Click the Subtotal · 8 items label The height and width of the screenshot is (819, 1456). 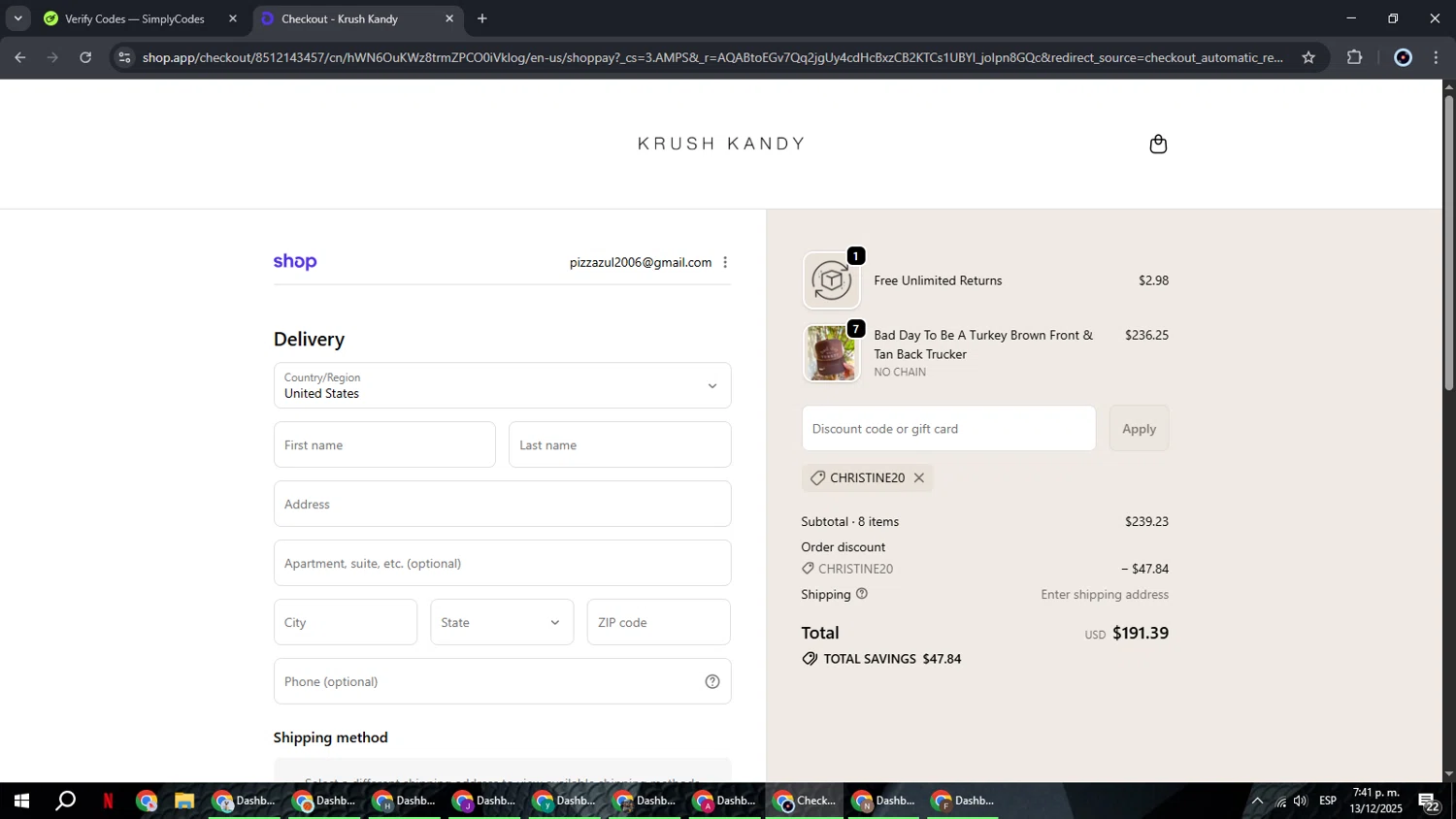849,521
